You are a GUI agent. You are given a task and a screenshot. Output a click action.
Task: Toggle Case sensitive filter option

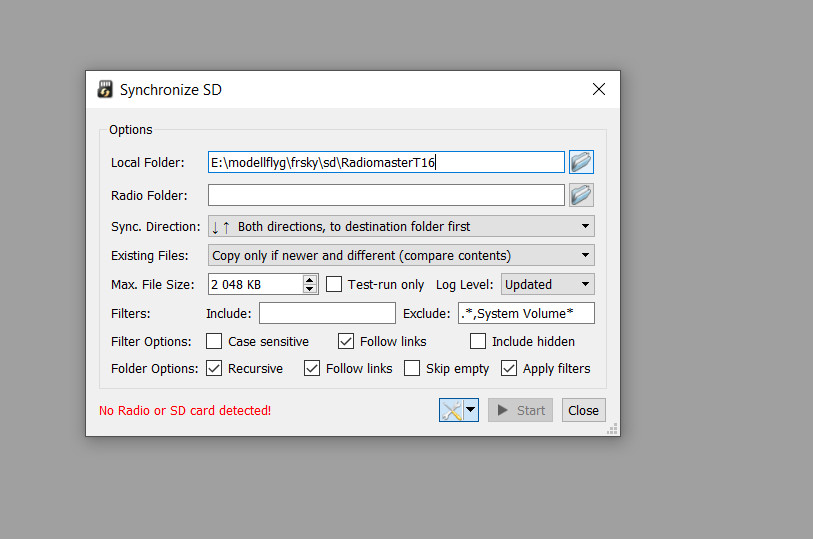point(214,341)
